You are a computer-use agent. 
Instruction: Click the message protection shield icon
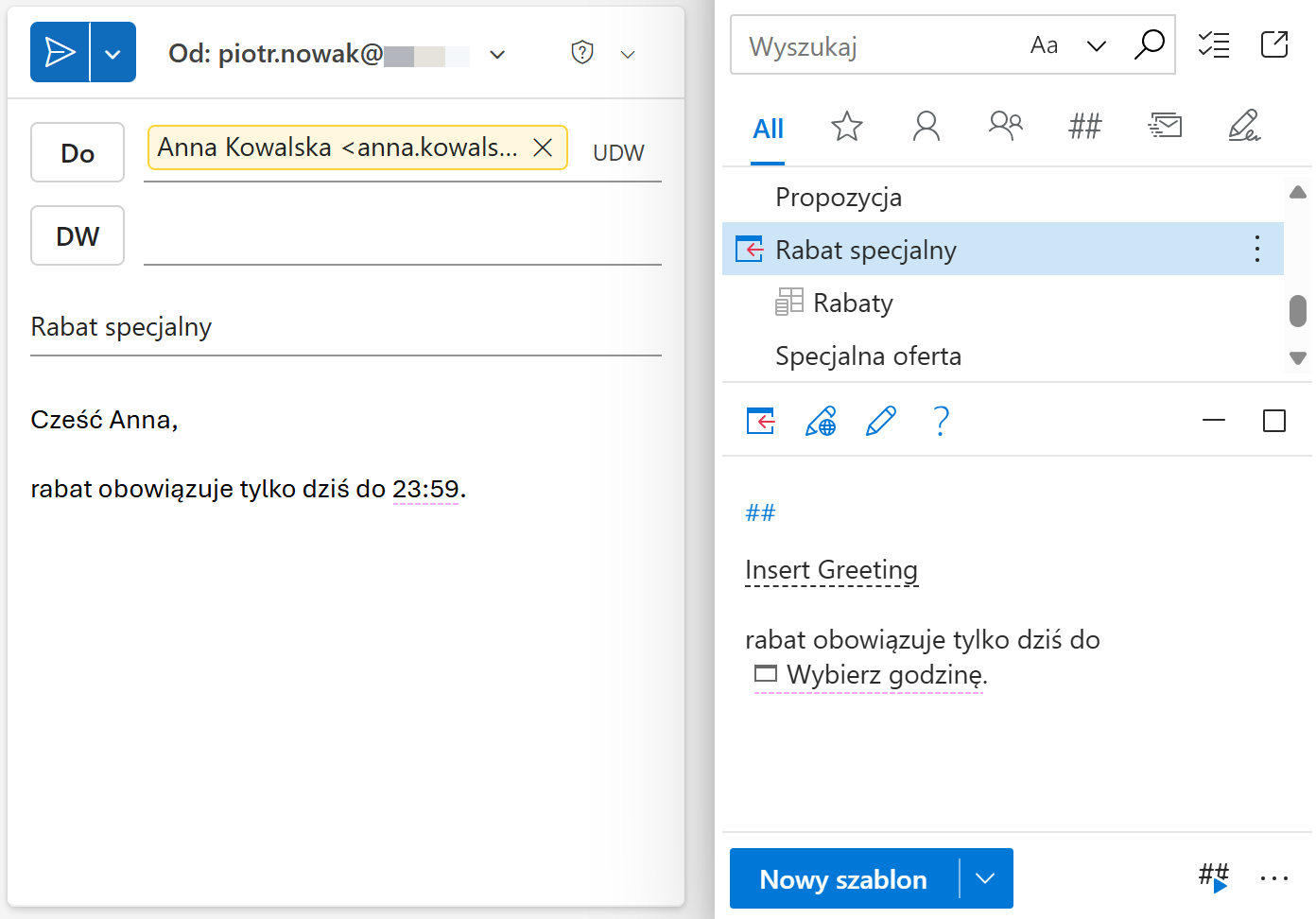click(582, 53)
